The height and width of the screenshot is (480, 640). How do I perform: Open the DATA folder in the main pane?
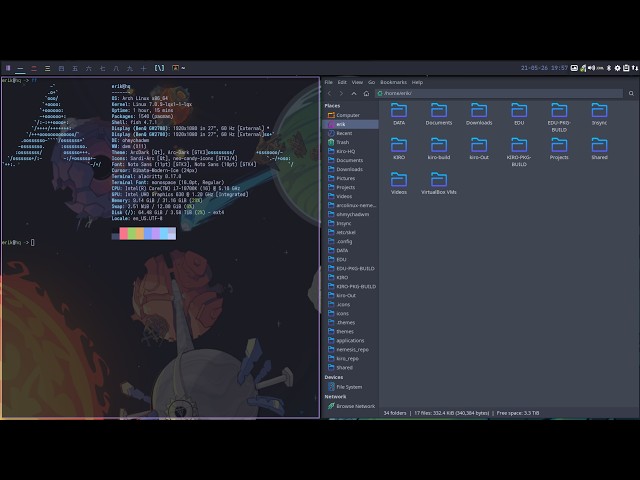(399, 114)
